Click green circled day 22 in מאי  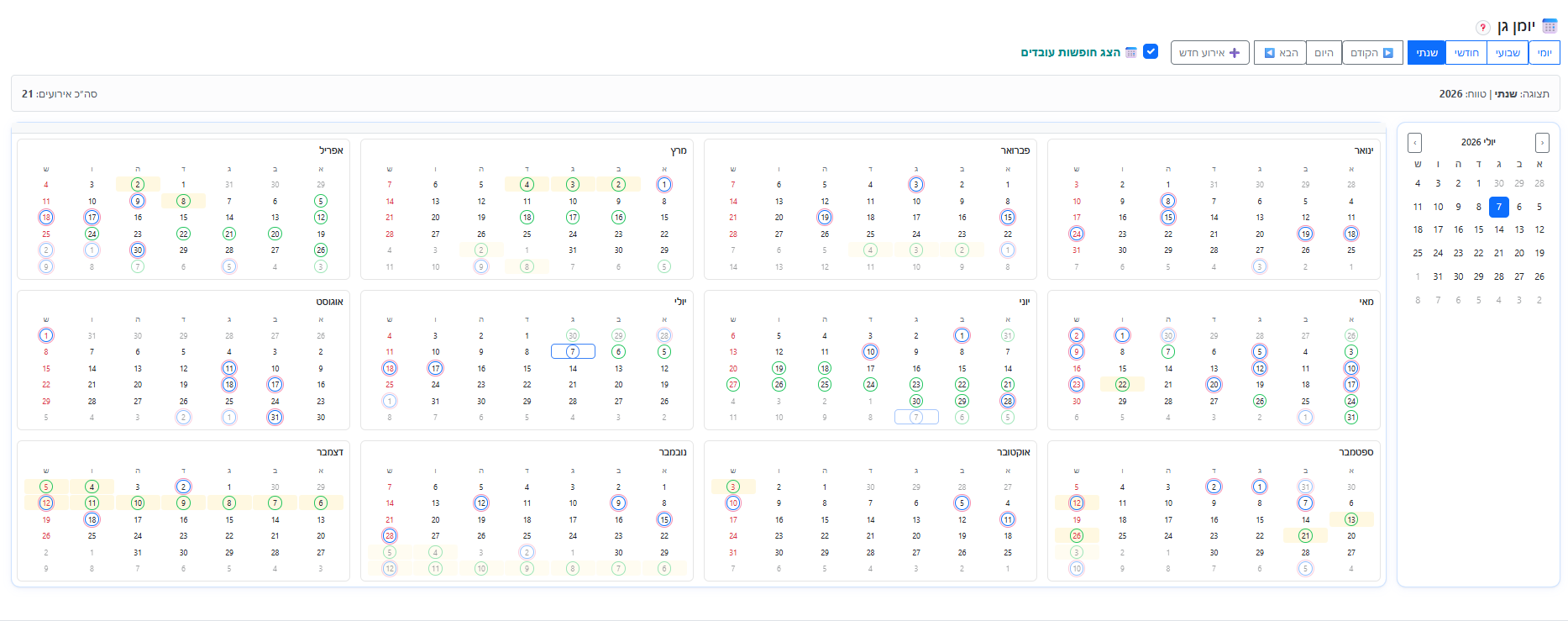tap(1122, 385)
